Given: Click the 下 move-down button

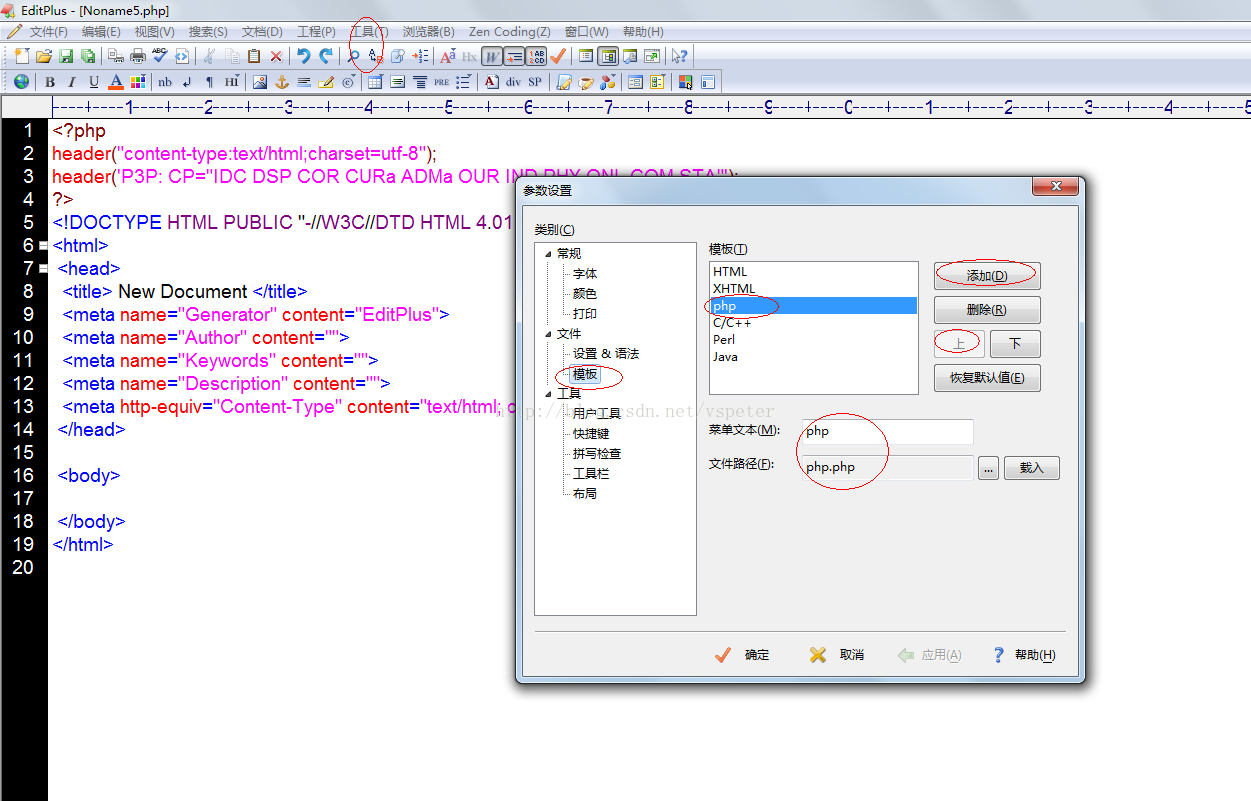Looking at the screenshot, I should coord(1015,344).
